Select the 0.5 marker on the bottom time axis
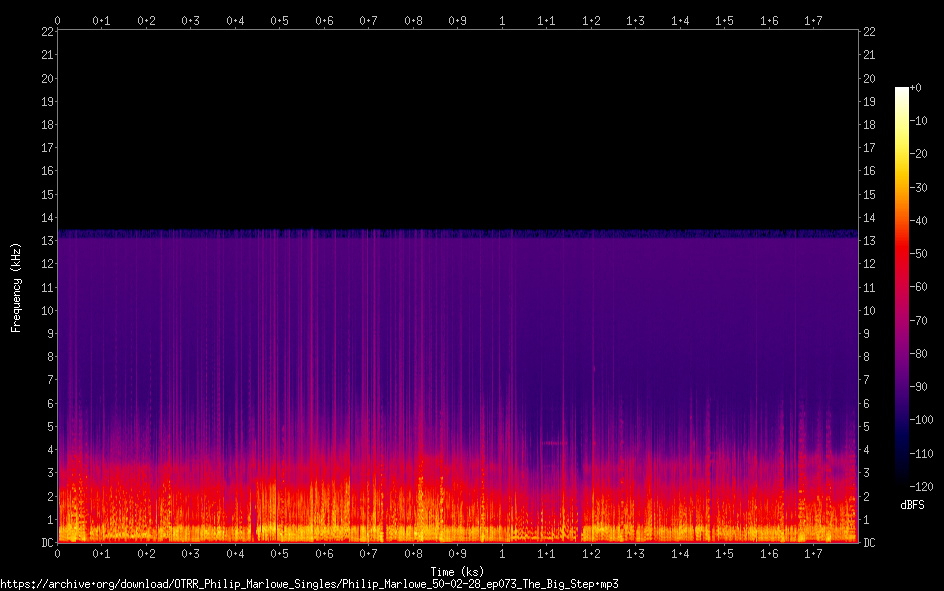944x591 pixels. [x=279, y=554]
